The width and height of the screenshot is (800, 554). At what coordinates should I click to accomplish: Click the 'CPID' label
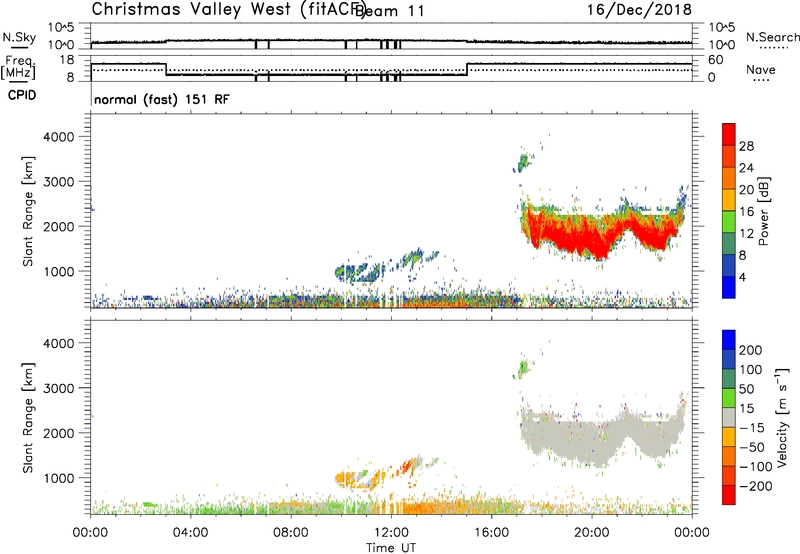coord(22,95)
